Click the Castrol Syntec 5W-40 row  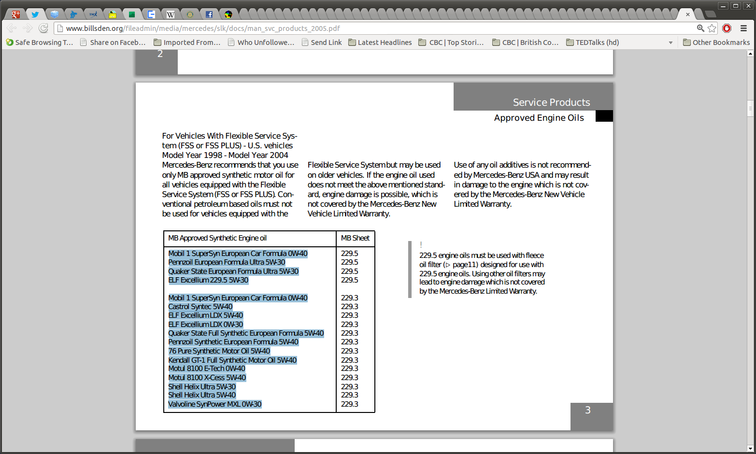coord(200,307)
